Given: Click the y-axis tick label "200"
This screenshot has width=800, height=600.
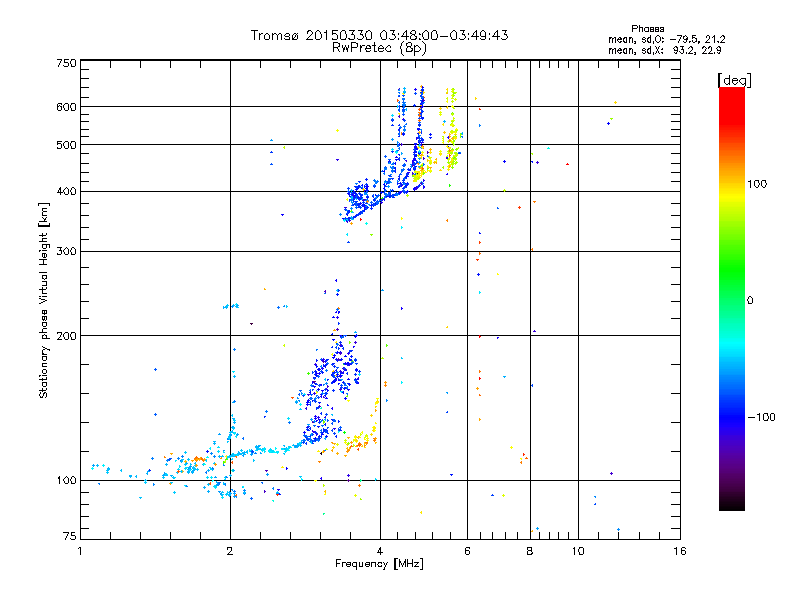Looking at the screenshot, I should pos(66,336).
